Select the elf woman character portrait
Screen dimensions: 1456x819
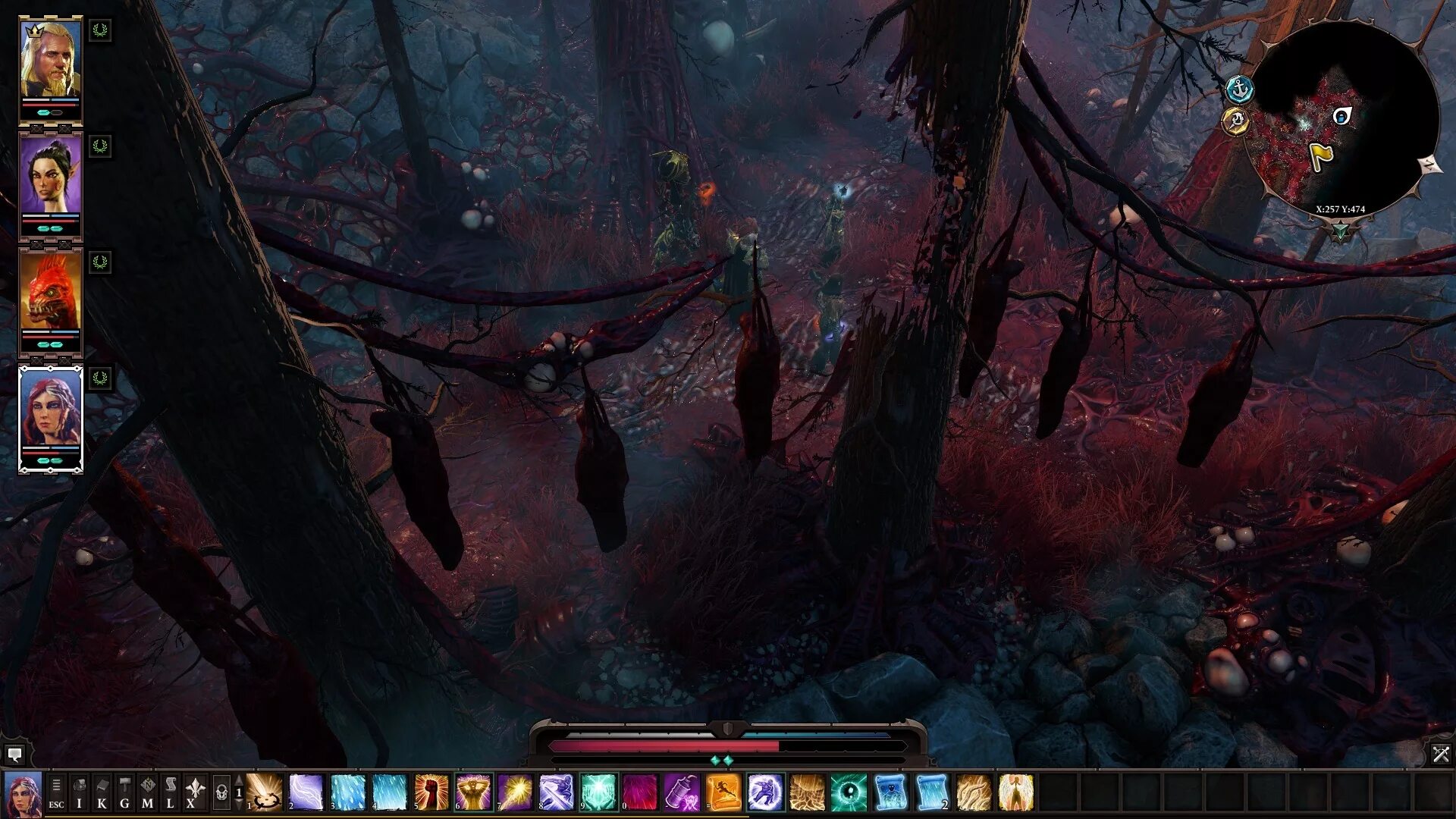click(50, 176)
